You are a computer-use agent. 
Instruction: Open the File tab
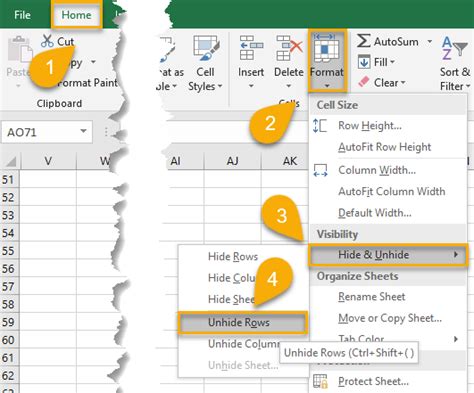(22, 15)
